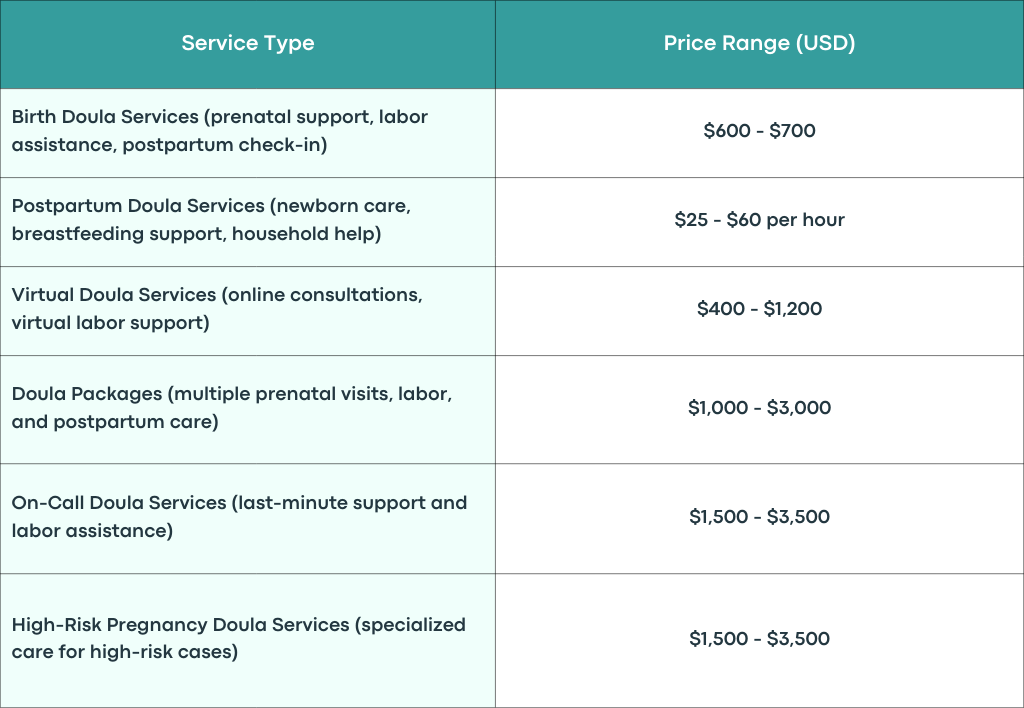Click the "care for high-risk cases)" line
This screenshot has height=708, width=1024.
coord(125,652)
